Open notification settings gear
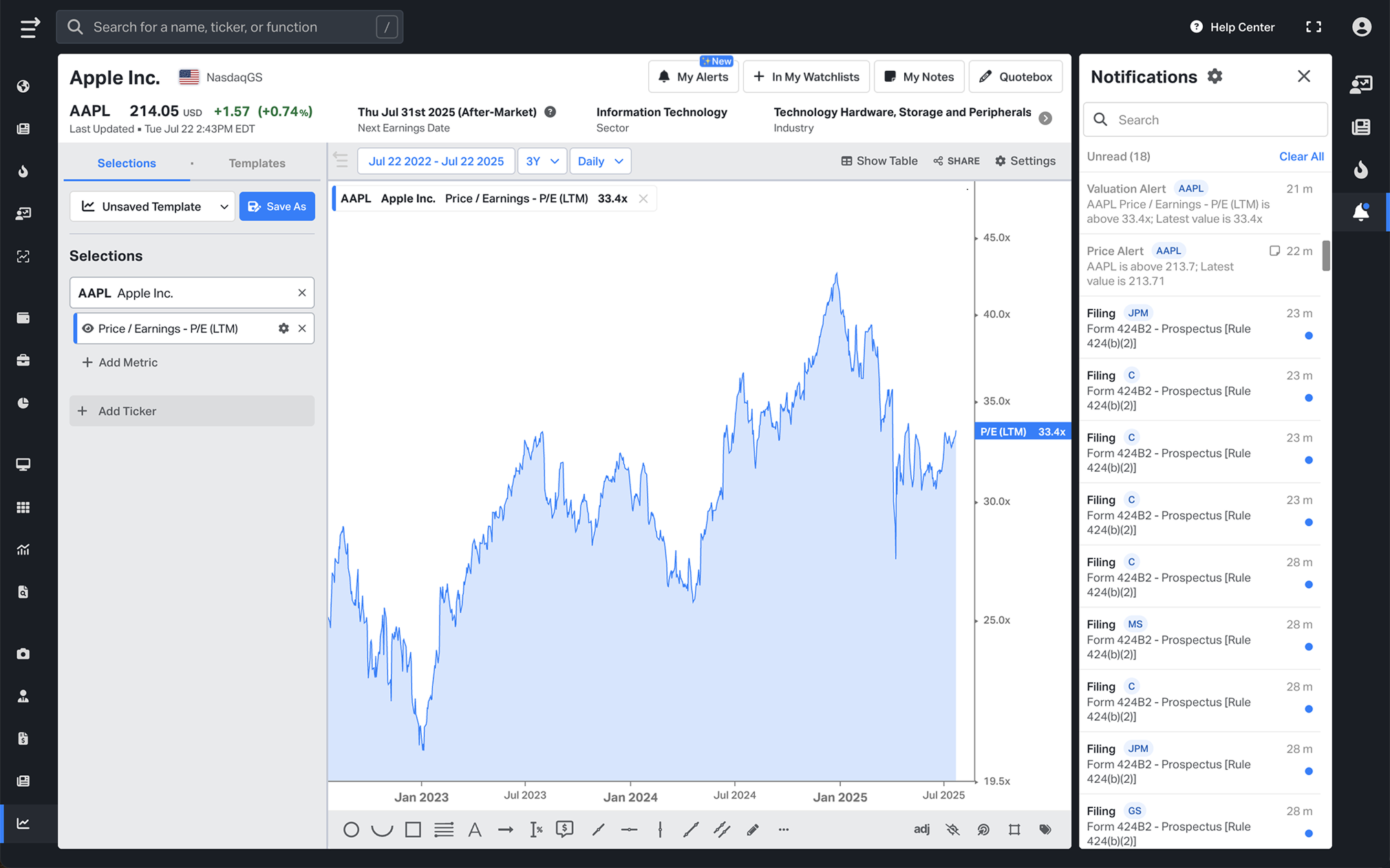This screenshot has width=1390, height=868. [1215, 76]
